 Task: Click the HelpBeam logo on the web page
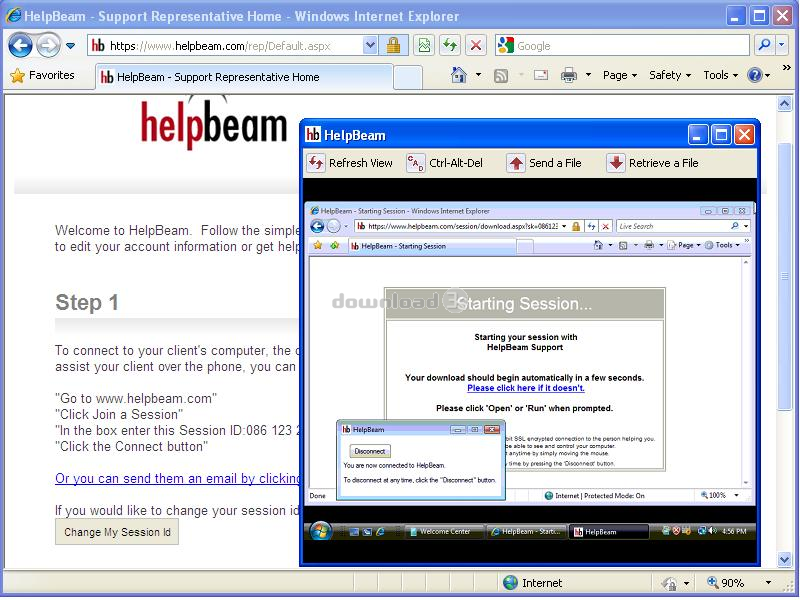point(213,122)
